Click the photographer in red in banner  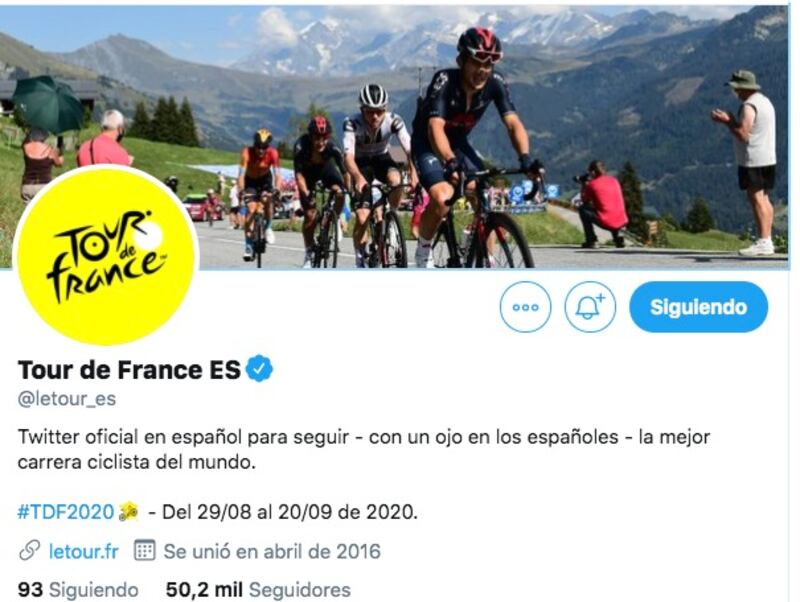pos(601,204)
